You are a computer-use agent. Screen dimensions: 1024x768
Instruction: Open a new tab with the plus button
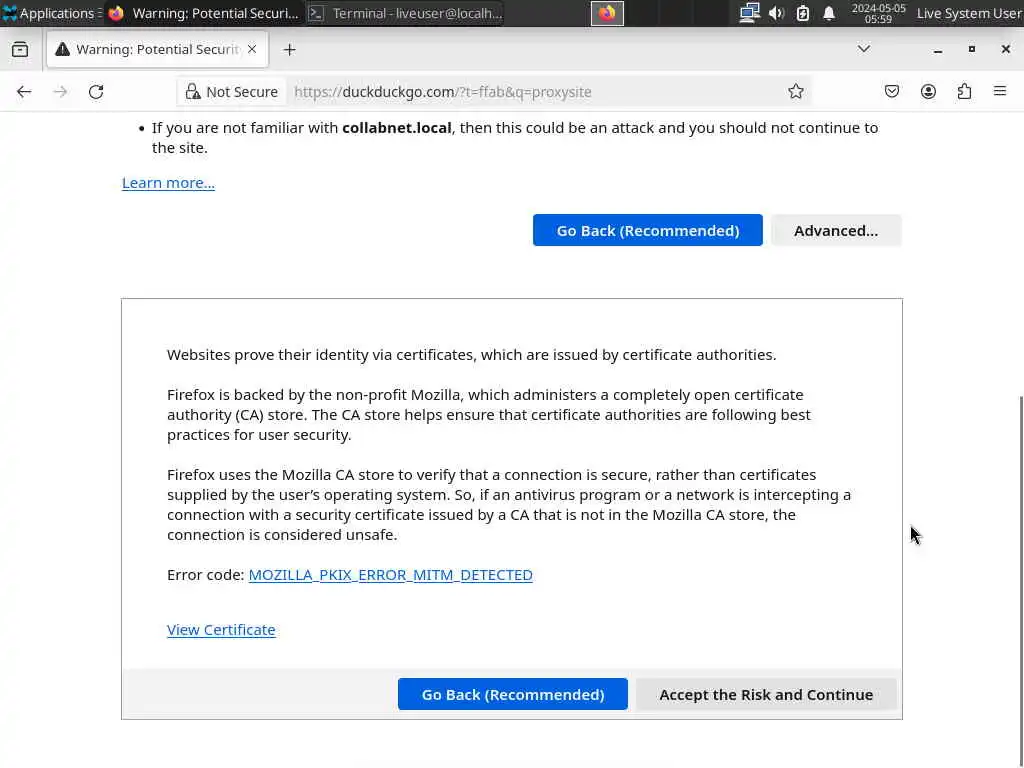(289, 50)
